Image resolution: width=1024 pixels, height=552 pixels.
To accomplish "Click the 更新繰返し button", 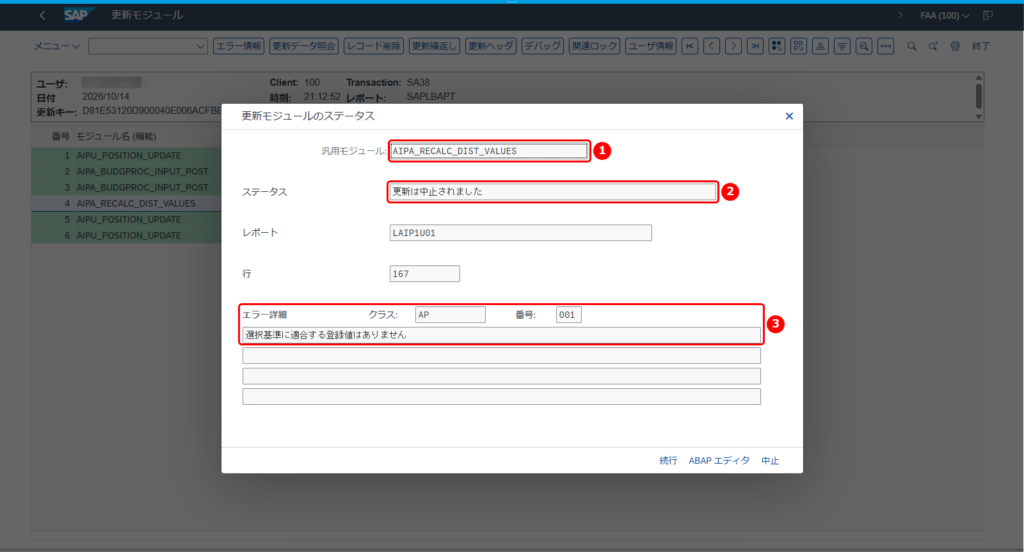I will [x=434, y=46].
